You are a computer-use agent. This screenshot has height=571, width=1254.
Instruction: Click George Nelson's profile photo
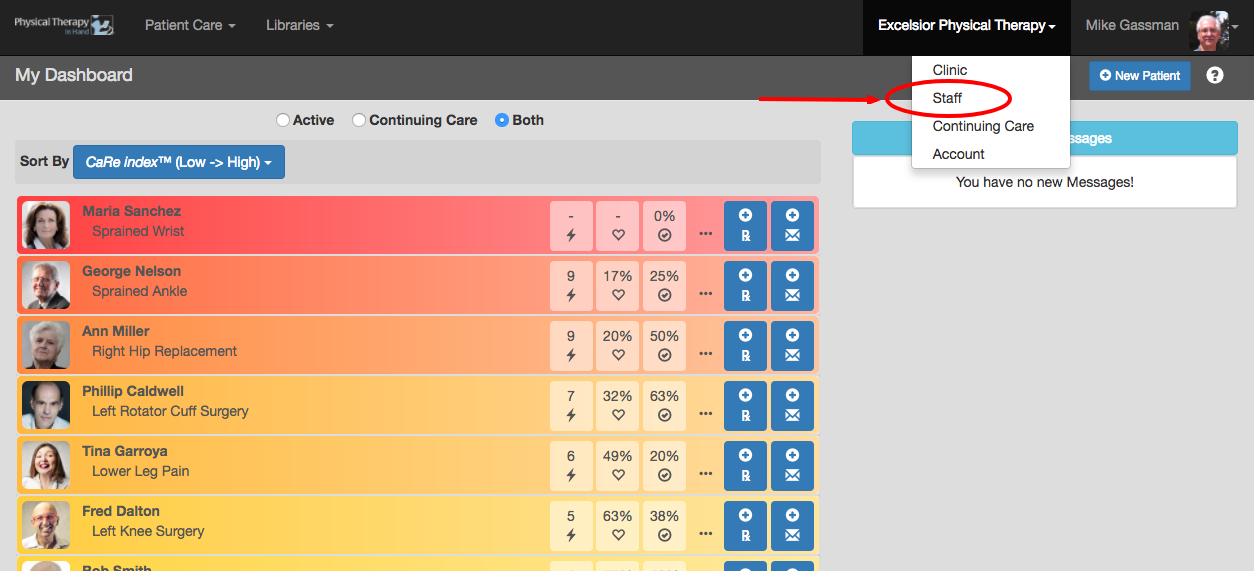(x=46, y=285)
